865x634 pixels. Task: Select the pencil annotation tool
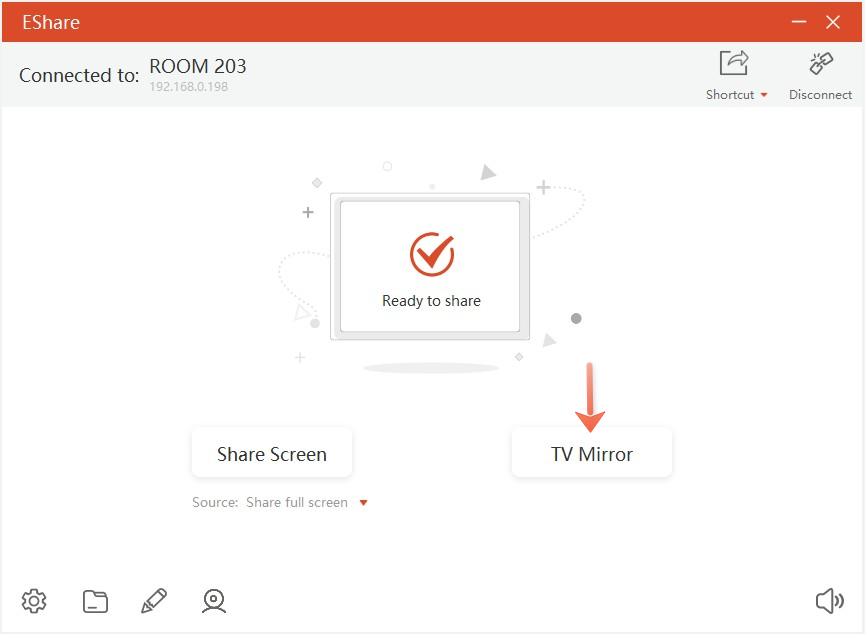coord(154,601)
